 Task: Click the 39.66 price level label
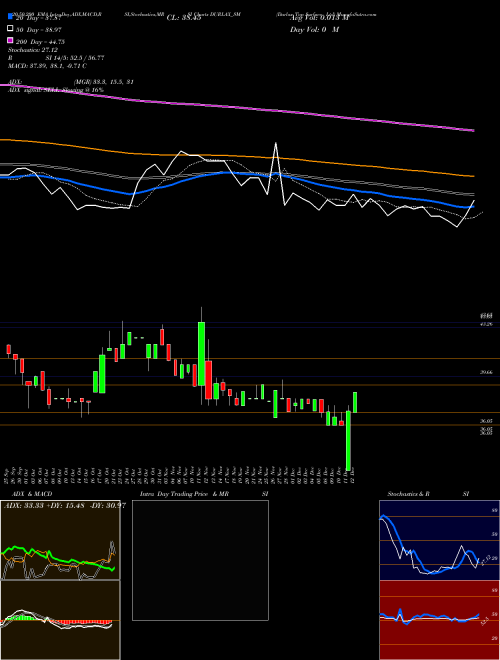[x=487, y=373]
